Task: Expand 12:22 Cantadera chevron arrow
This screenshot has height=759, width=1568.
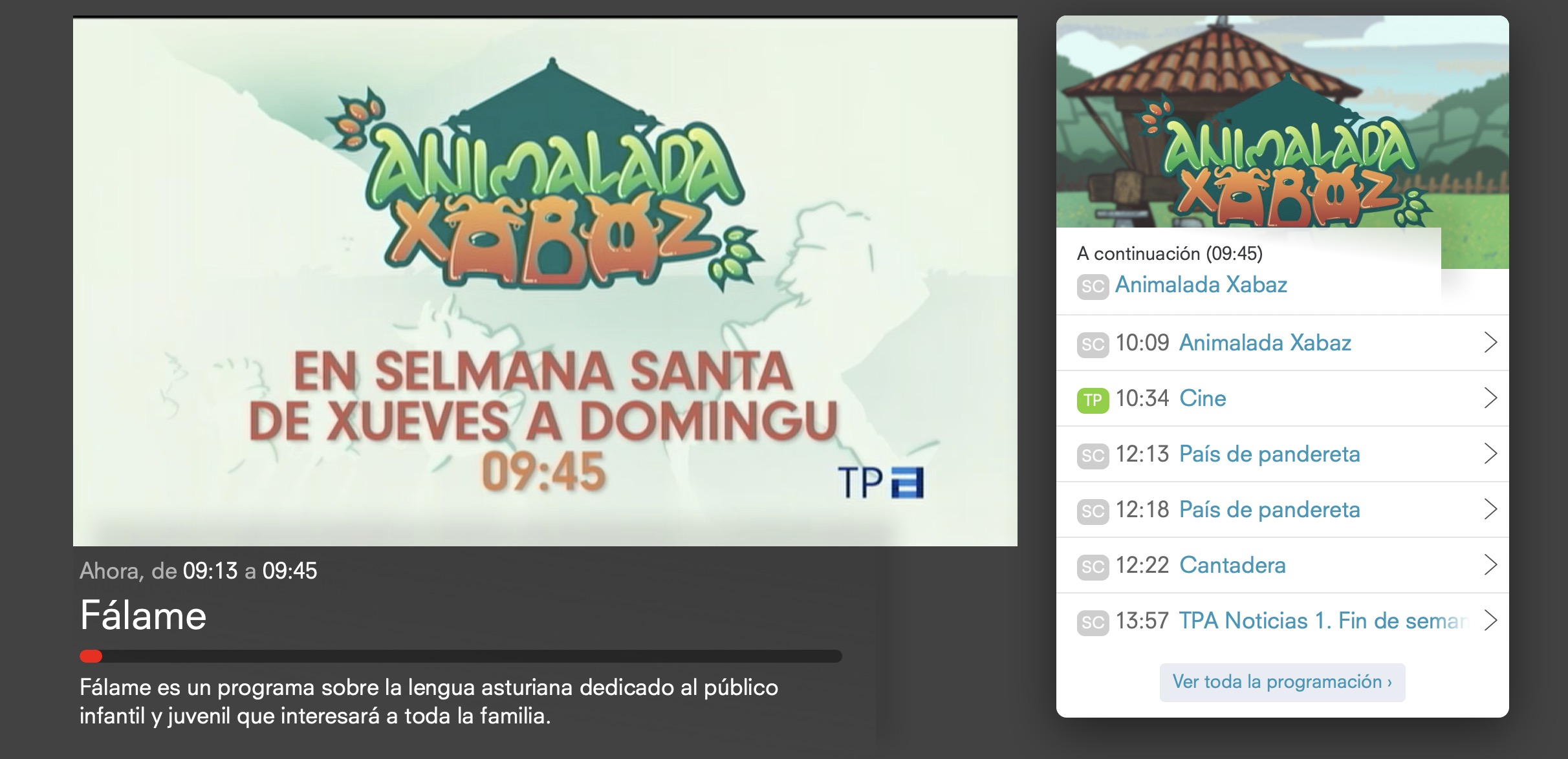Action: [x=1490, y=565]
